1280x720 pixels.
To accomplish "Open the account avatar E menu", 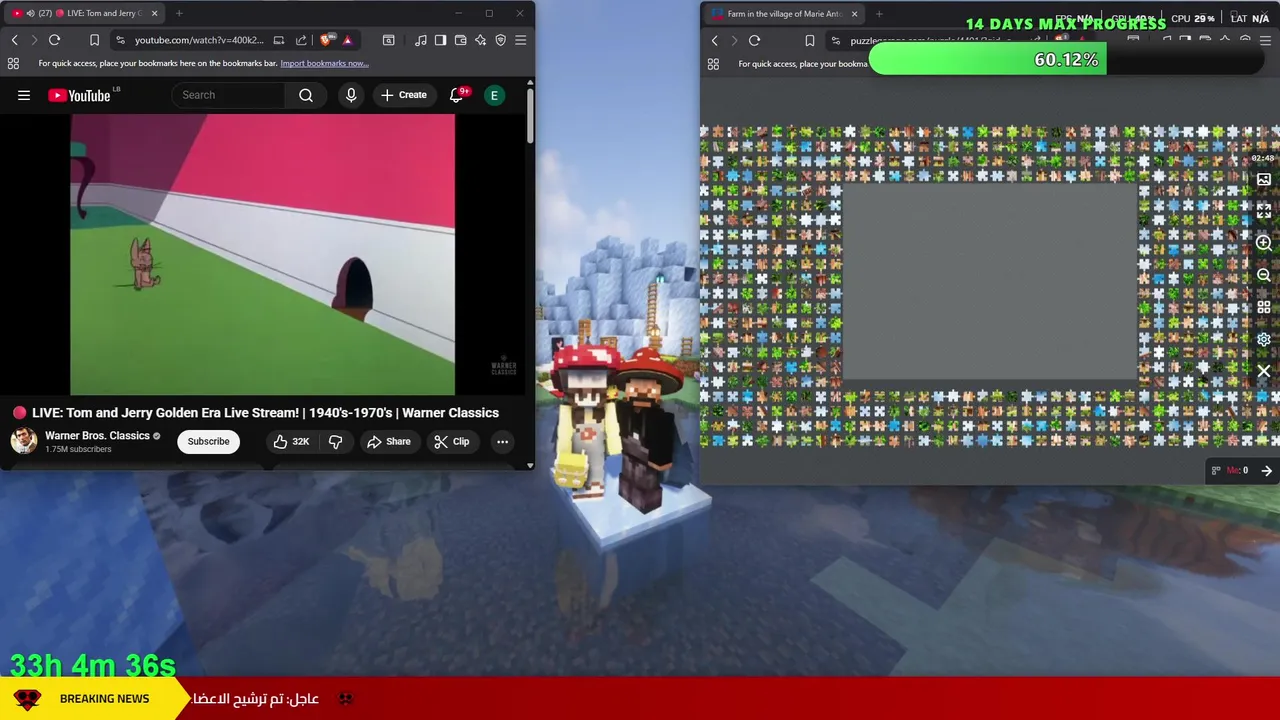I will [494, 95].
